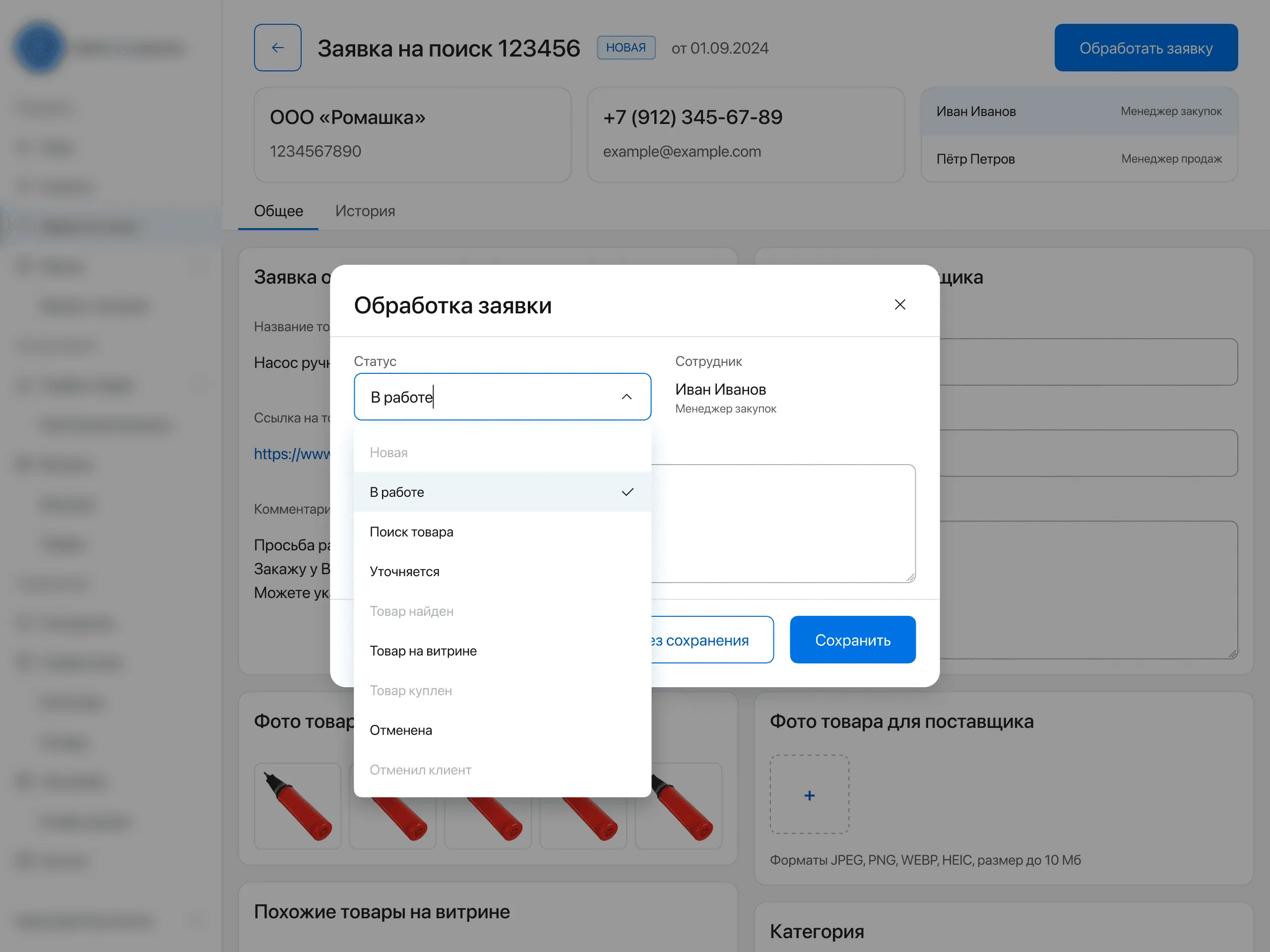The height and width of the screenshot is (952, 1270).
Task: Click the partially hidden без сохранения button
Action: coord(712,640)
